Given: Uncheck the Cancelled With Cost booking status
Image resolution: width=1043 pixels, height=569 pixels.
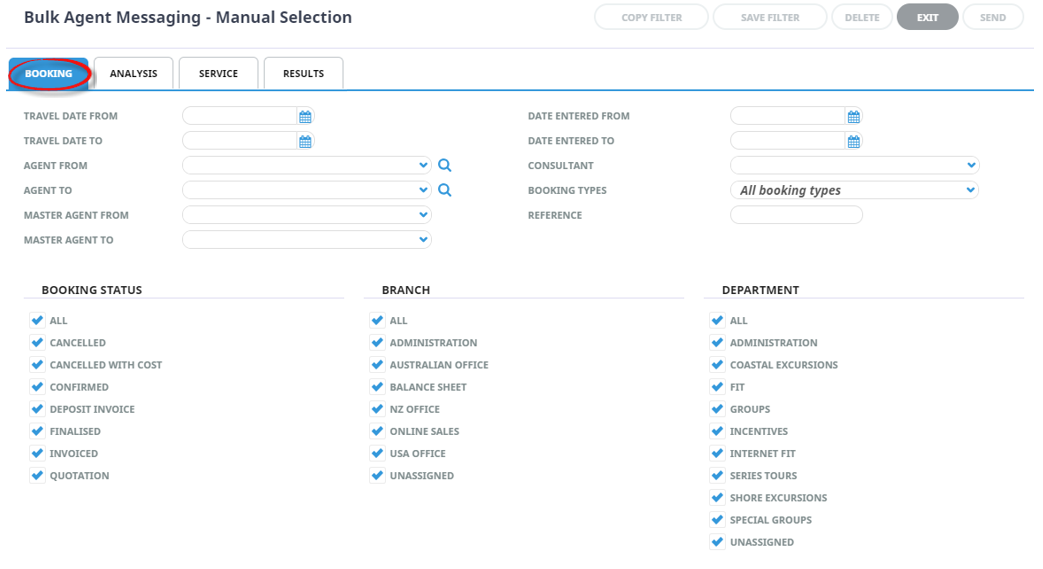Looking at the screenshot, I should pyautogui.click(x=37, y=365).
